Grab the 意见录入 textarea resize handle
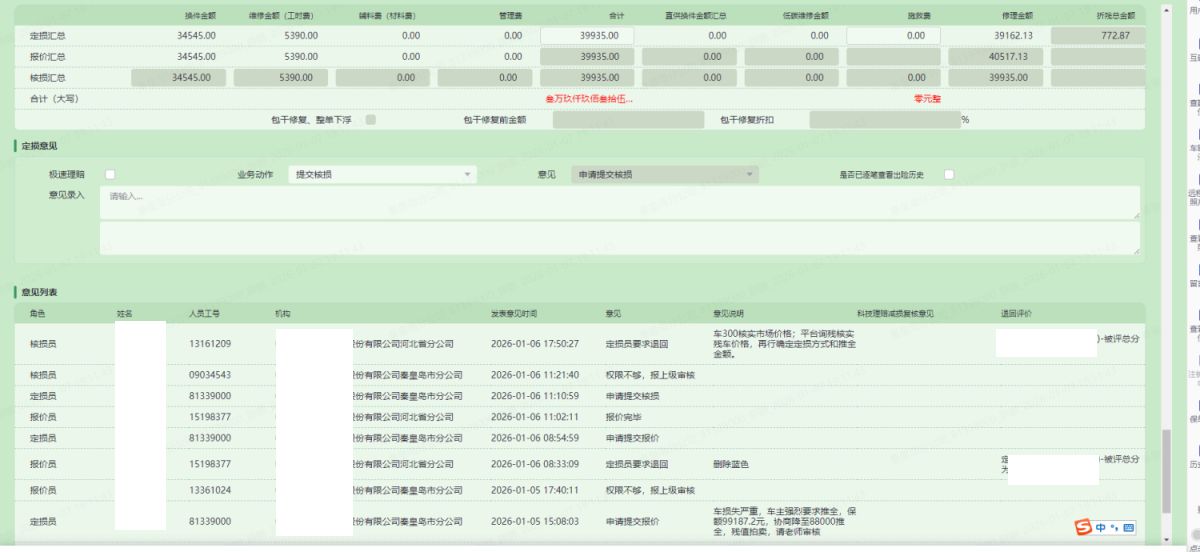Screen dimensions: 1200x552 tap(1136, 215)
